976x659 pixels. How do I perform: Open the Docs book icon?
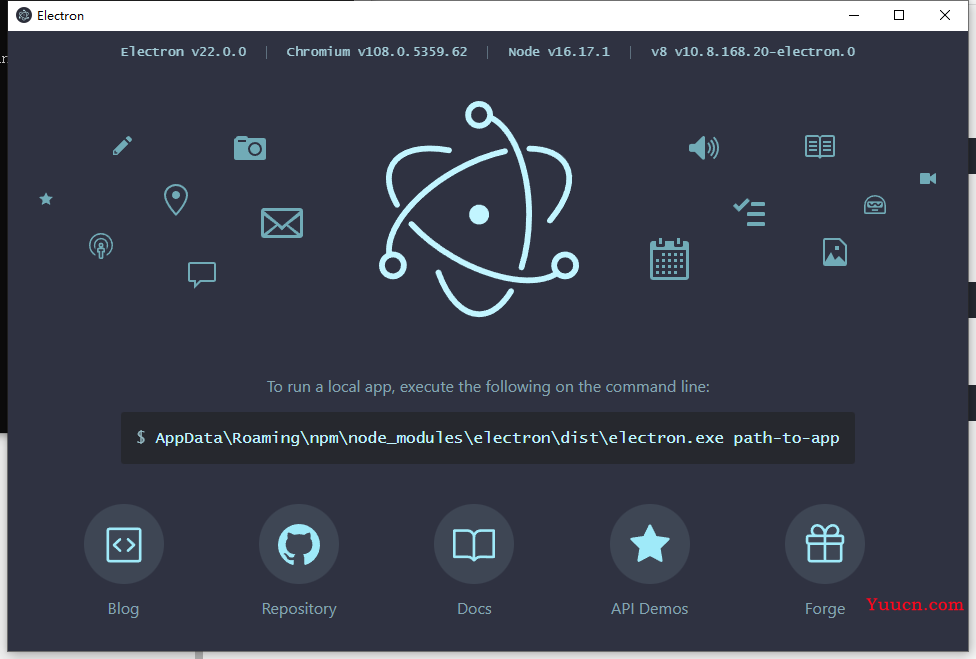point(474,544)
